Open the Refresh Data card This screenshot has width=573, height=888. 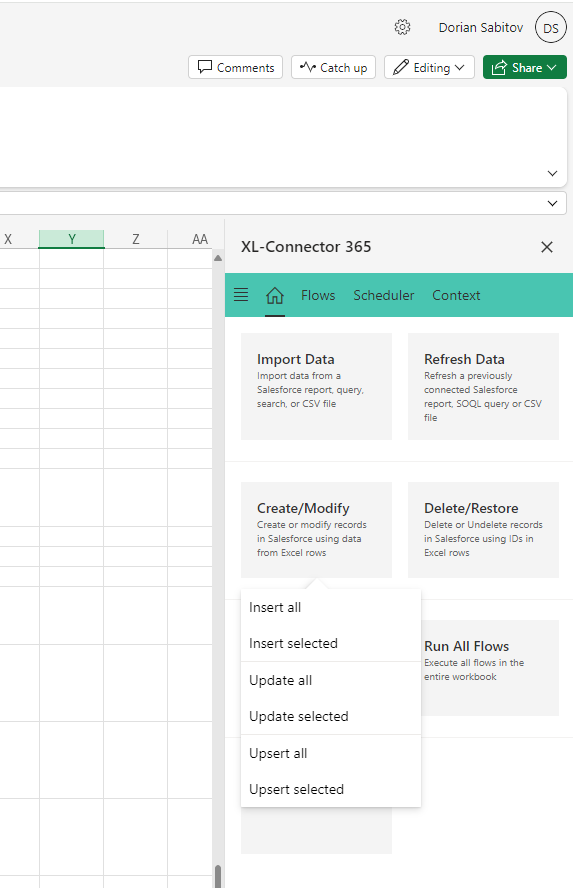484,386
